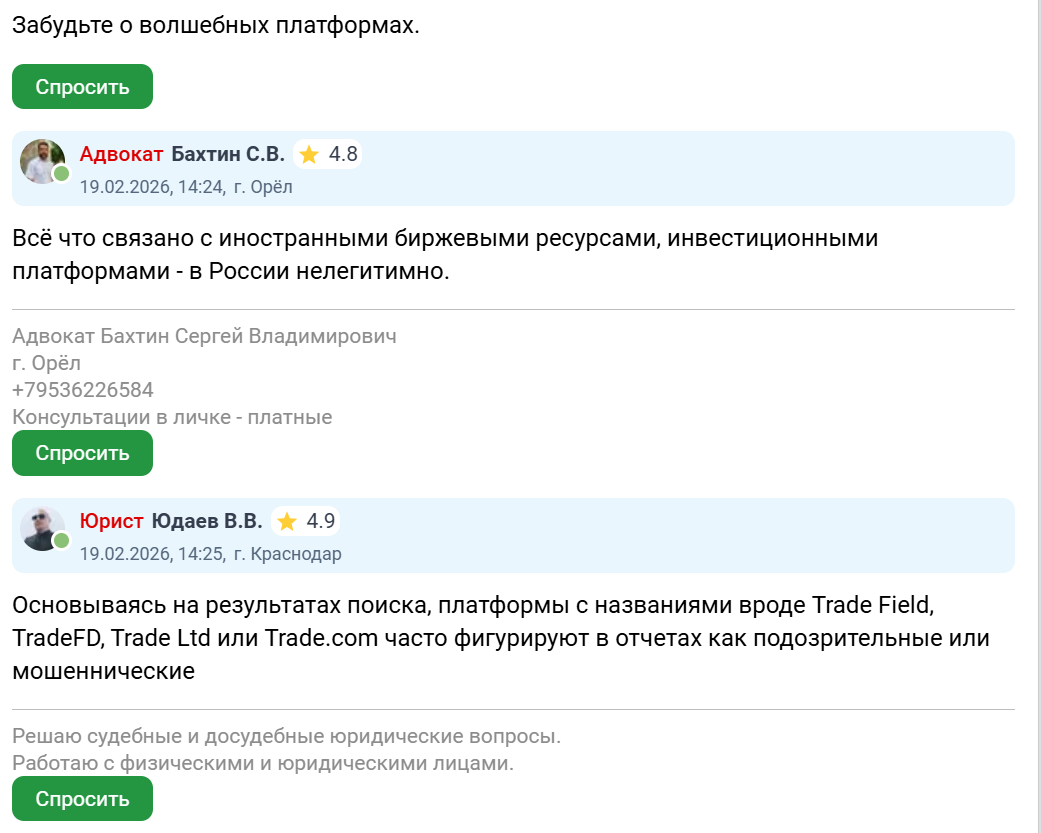Open Бахтин С.В. profile avatar photo
The width and height of the screenshot is (1041, 833).
[x=42, y=160]
